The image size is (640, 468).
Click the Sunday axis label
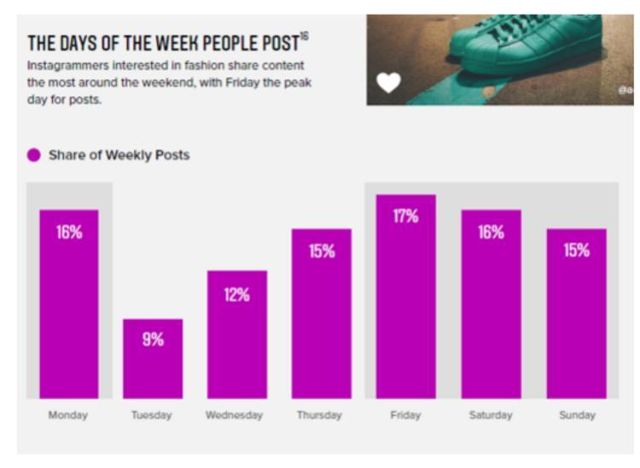pos(576,414)
